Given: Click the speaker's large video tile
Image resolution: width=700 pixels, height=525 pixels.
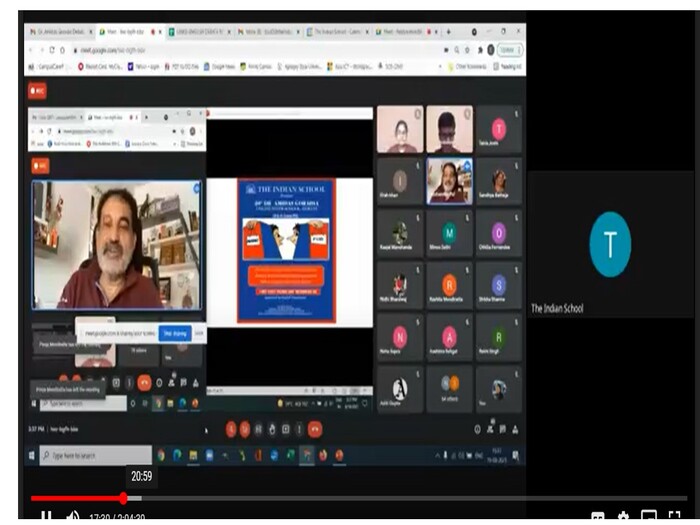Looking at the screenshot, I should pos(117,245).
